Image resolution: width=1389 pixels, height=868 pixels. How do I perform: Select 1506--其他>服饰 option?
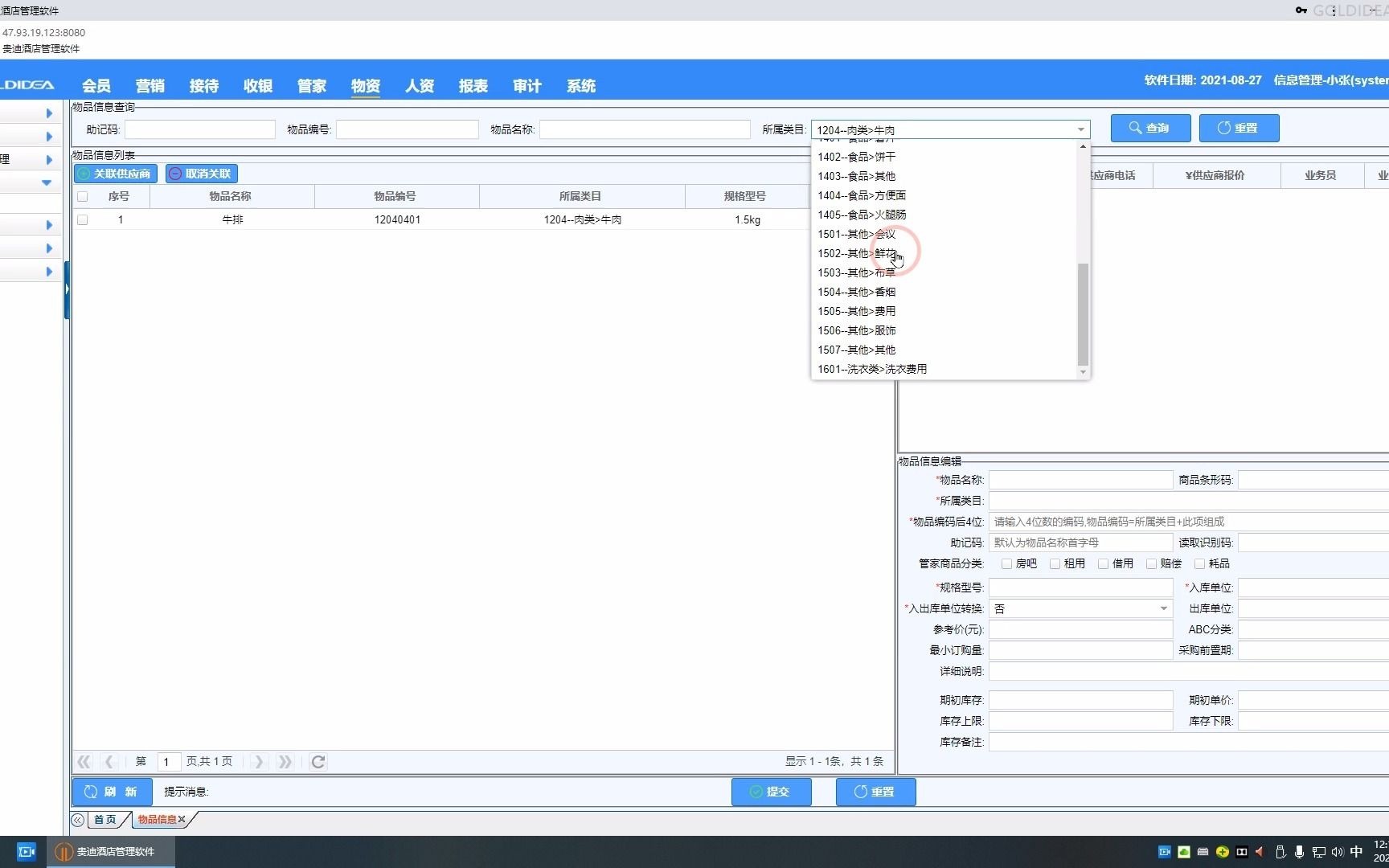coord(944,330)
